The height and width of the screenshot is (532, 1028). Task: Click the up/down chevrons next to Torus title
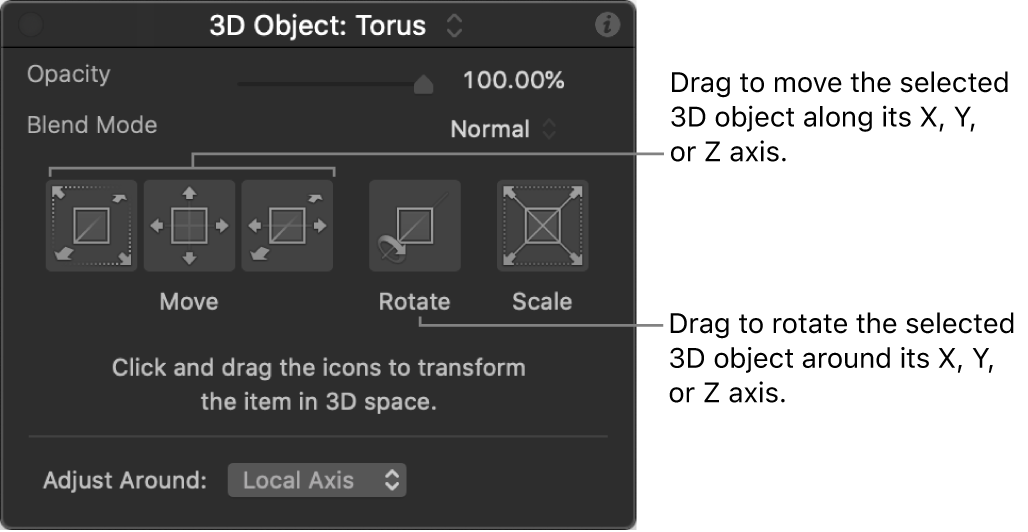(455, 26)
